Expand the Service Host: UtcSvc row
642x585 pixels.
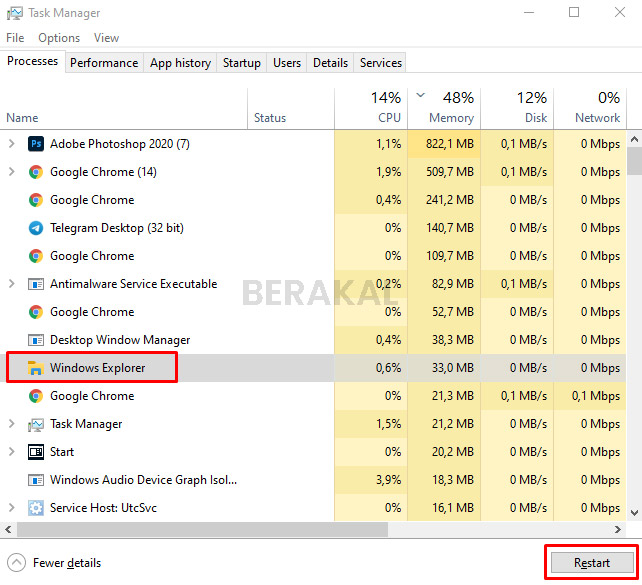pos(11,508)
